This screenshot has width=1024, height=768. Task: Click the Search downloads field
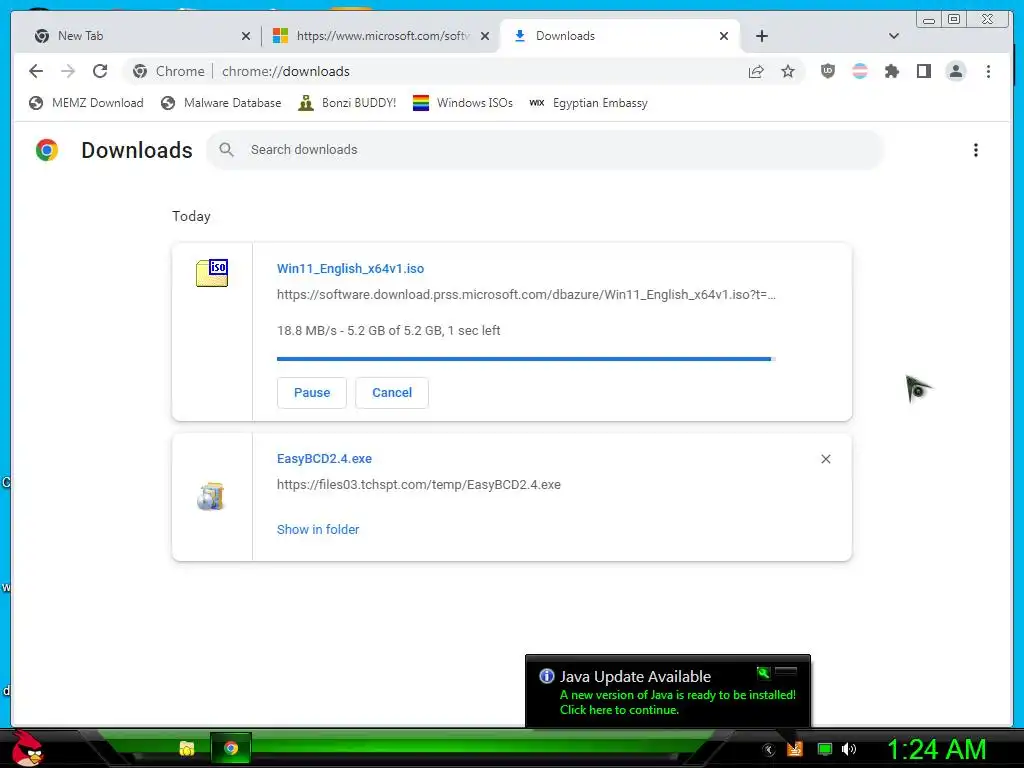[545, 150]
